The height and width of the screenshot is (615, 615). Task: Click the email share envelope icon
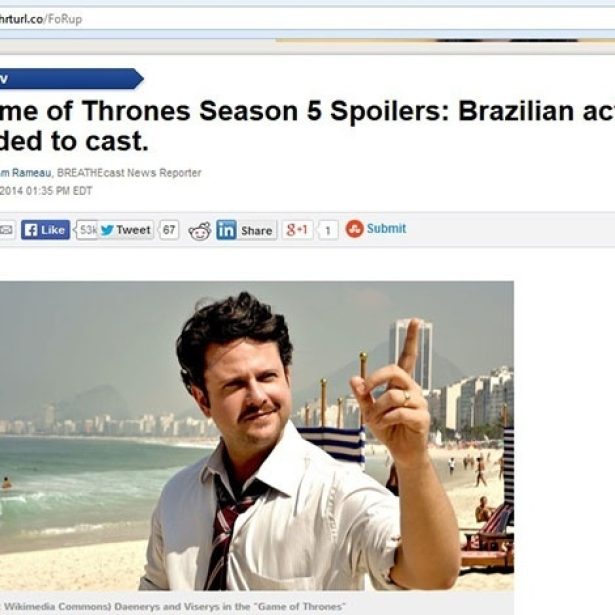(6, 230)
